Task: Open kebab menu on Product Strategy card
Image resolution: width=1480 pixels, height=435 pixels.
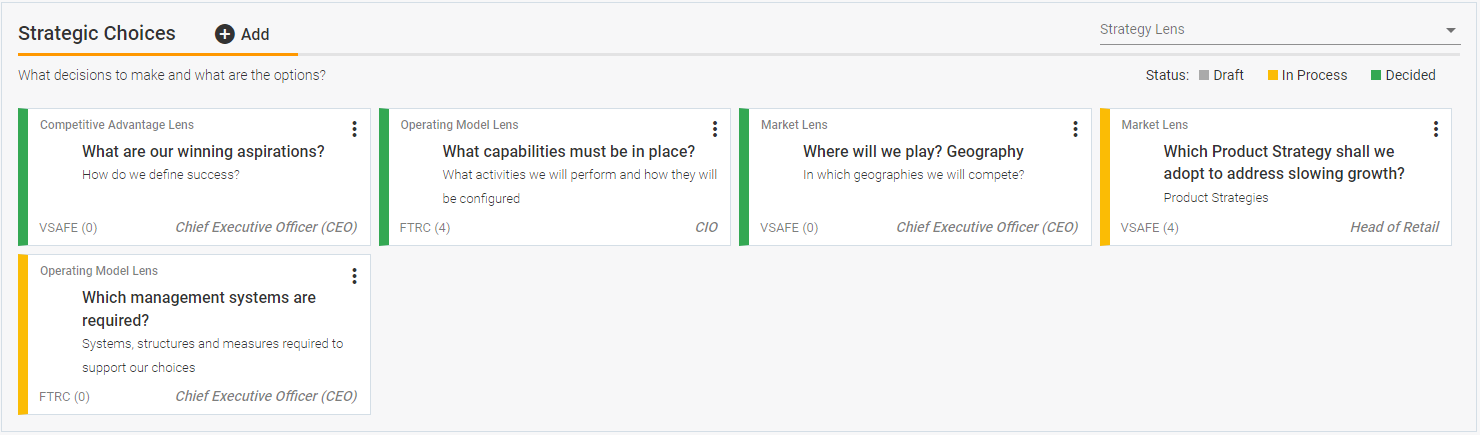Action: coord(1435,129)
